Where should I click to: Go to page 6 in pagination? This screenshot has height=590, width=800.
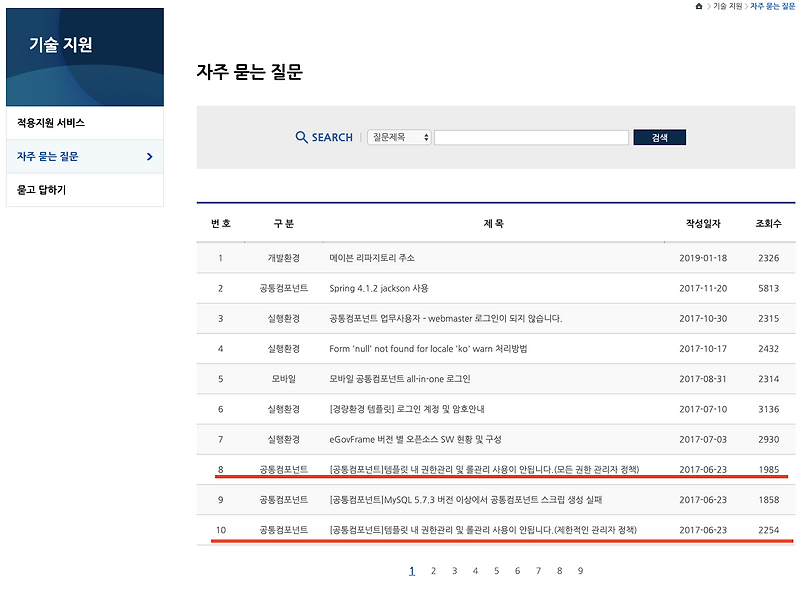coord(517,571)
